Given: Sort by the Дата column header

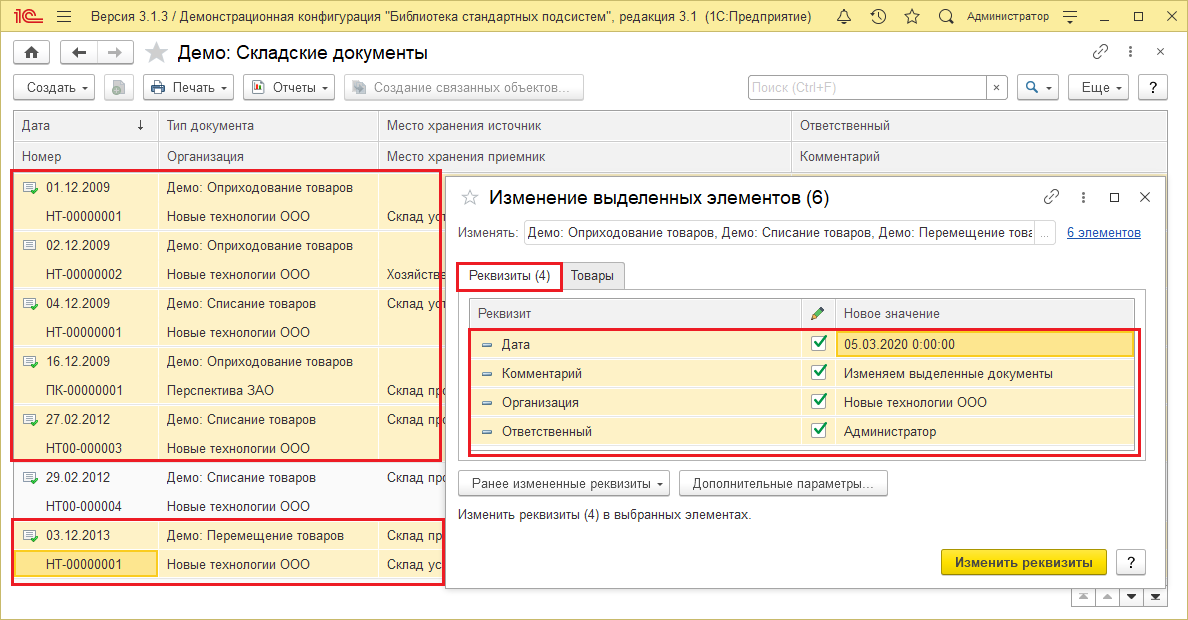Looking at the screenshot, I should point(86,126).
